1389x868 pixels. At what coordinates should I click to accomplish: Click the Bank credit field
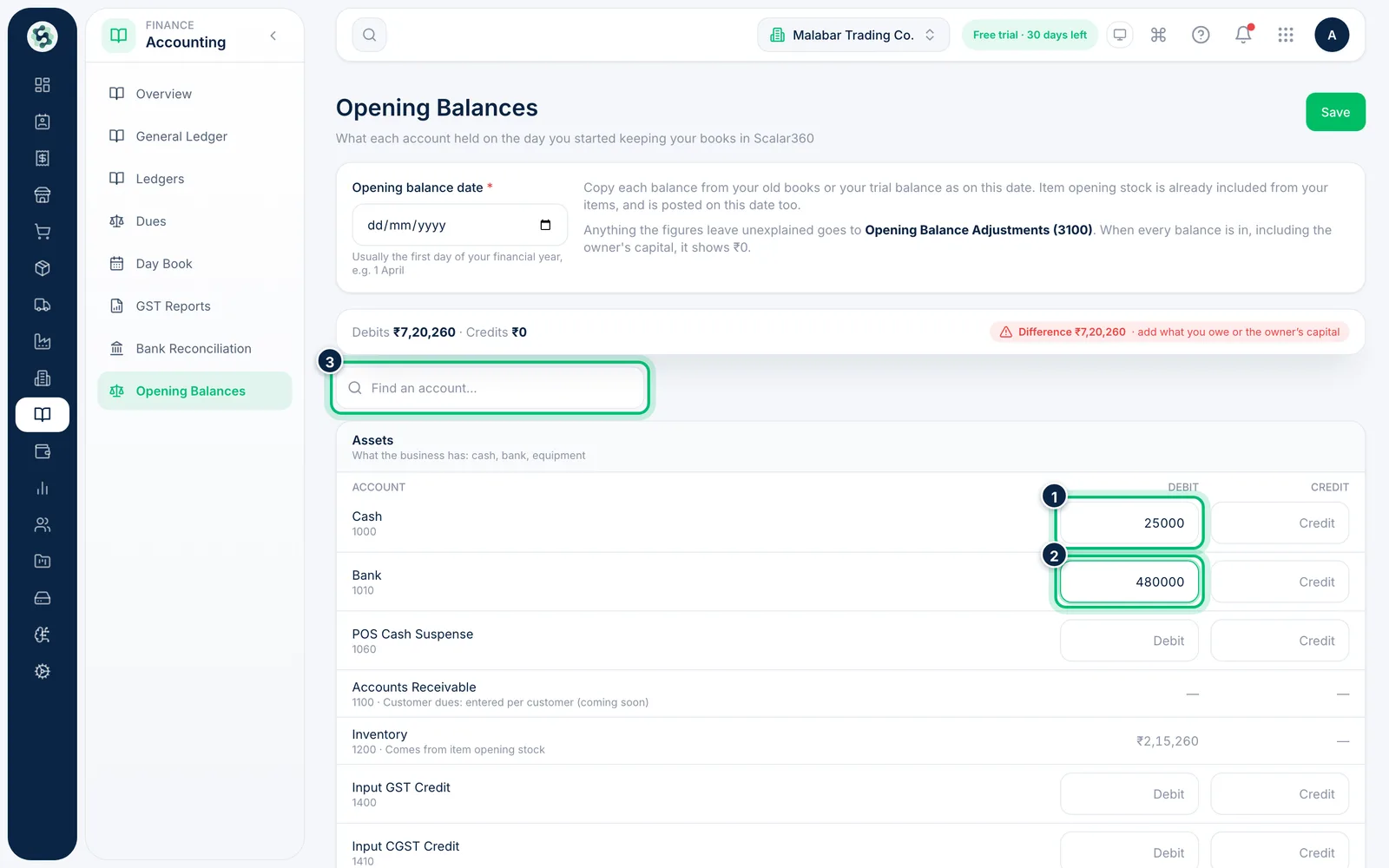click(x=1280, y=582)
